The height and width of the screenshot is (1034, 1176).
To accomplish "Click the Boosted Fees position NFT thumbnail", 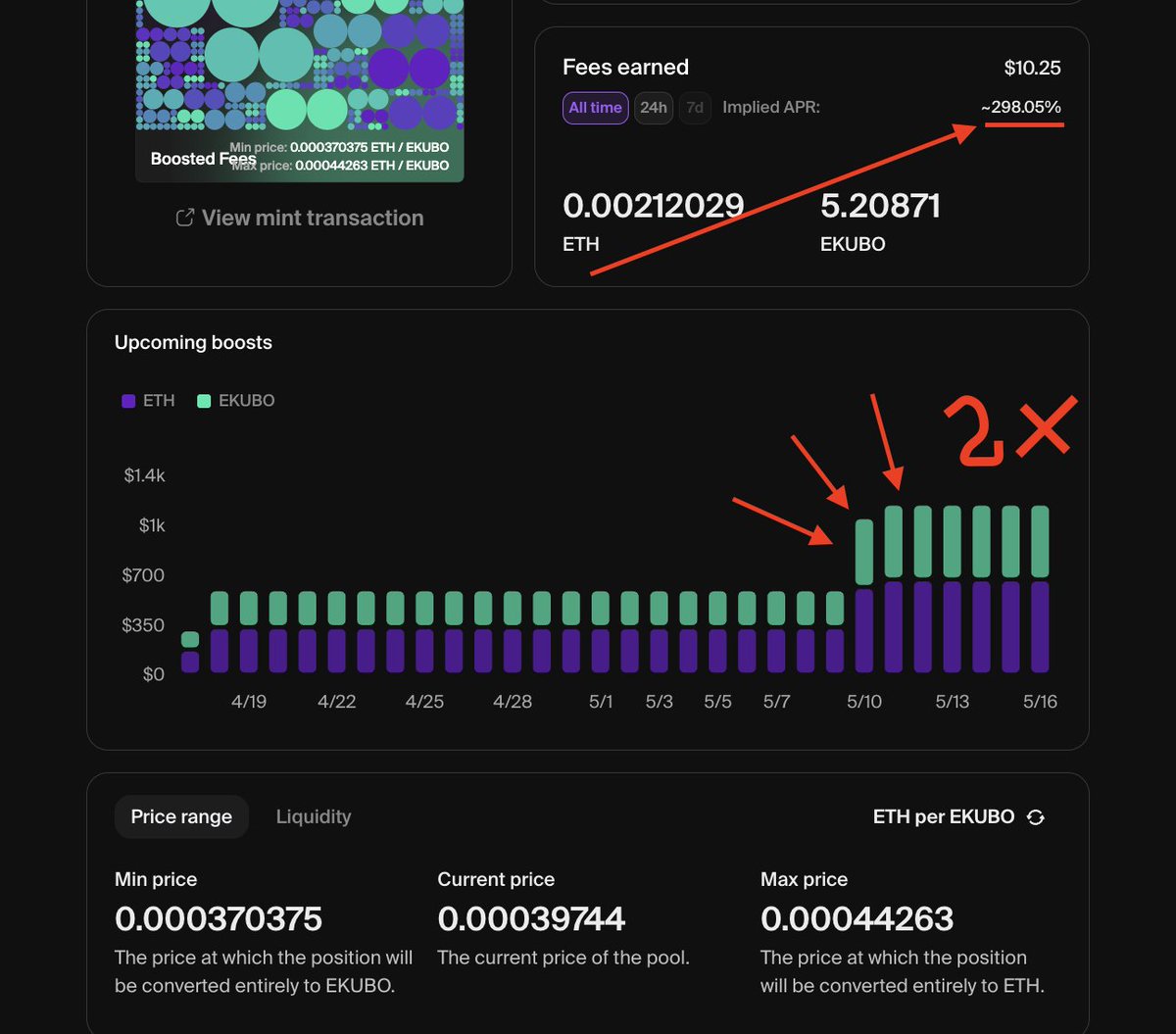I will 300,90.
